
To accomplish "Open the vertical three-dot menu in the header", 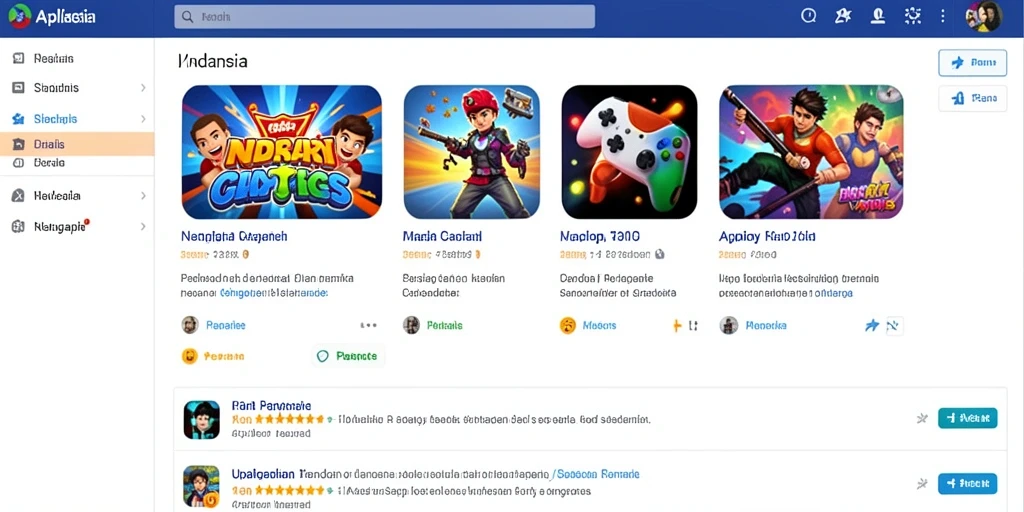I will (942, 16).
